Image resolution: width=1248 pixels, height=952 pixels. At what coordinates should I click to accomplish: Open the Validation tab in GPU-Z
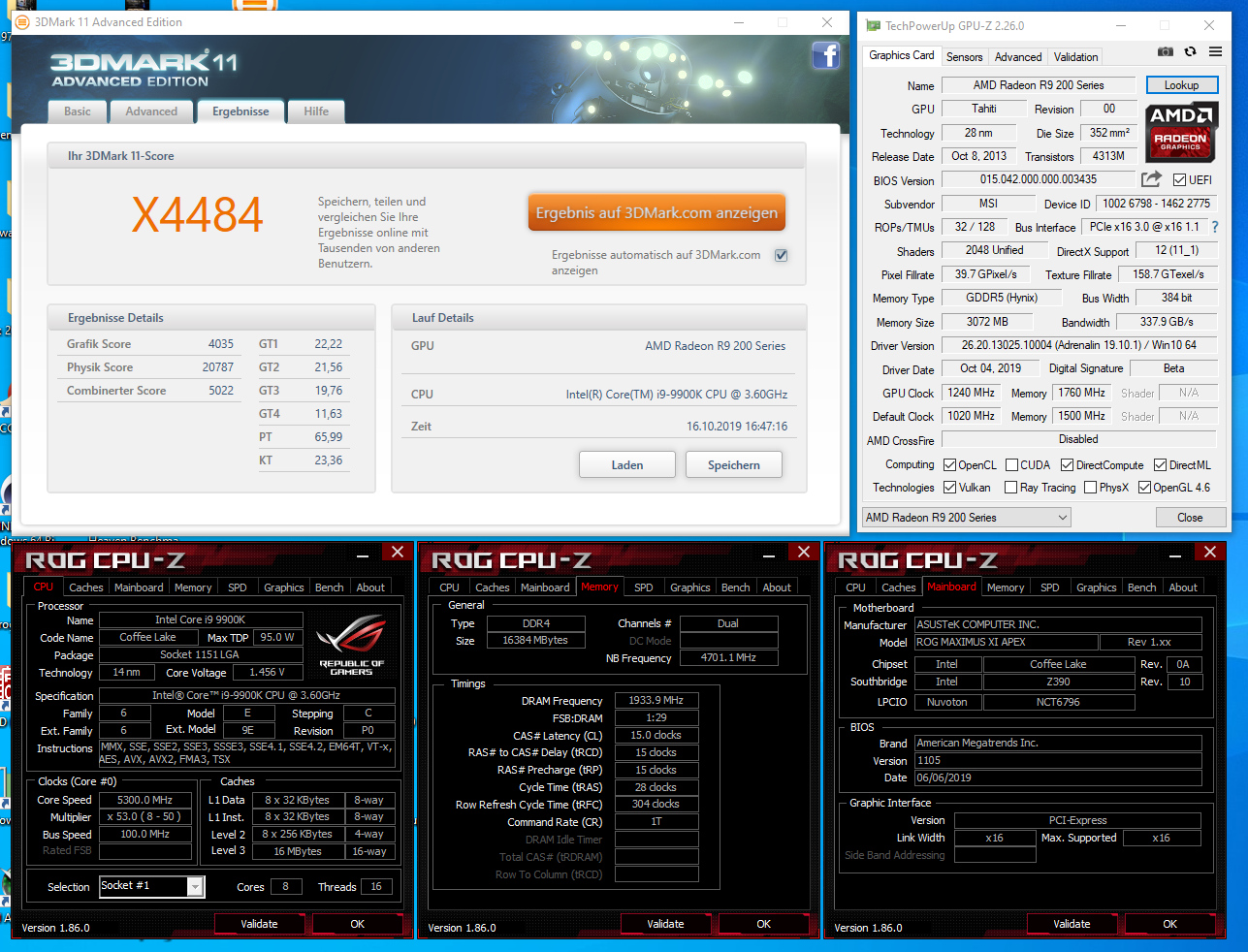1076,57
